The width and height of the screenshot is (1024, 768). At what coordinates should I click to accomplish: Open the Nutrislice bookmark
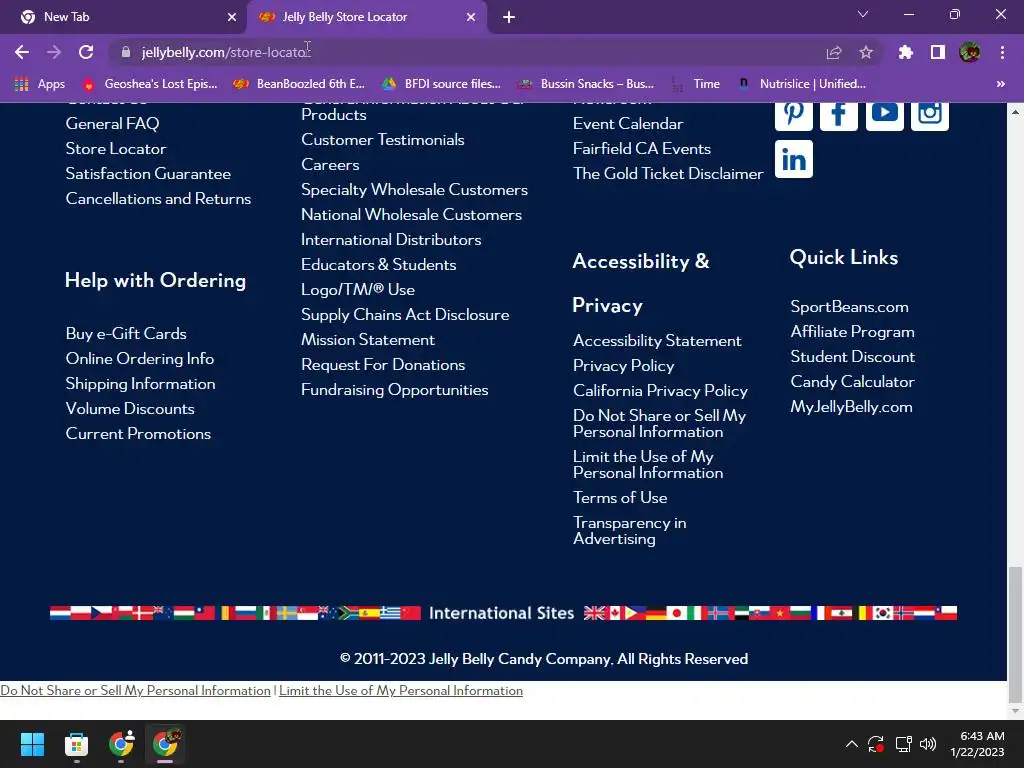pyautogui.click(x=802, y=84)
